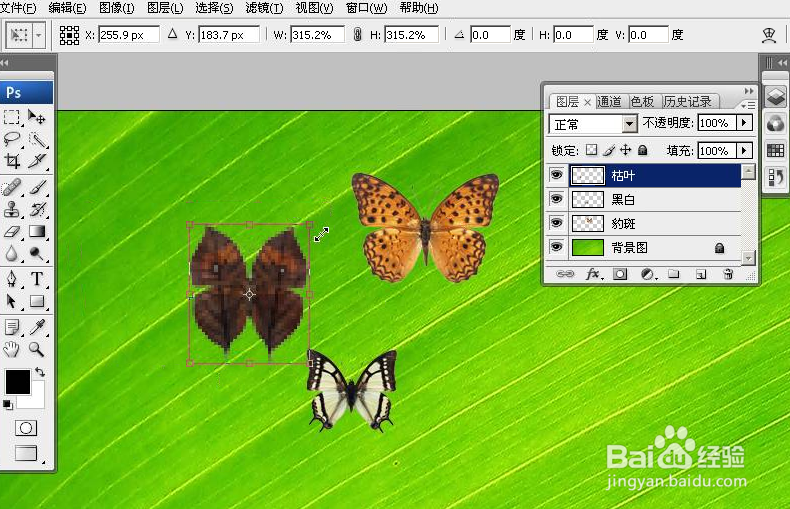
Task: Select the Type tool
Action: coord(36,279)
